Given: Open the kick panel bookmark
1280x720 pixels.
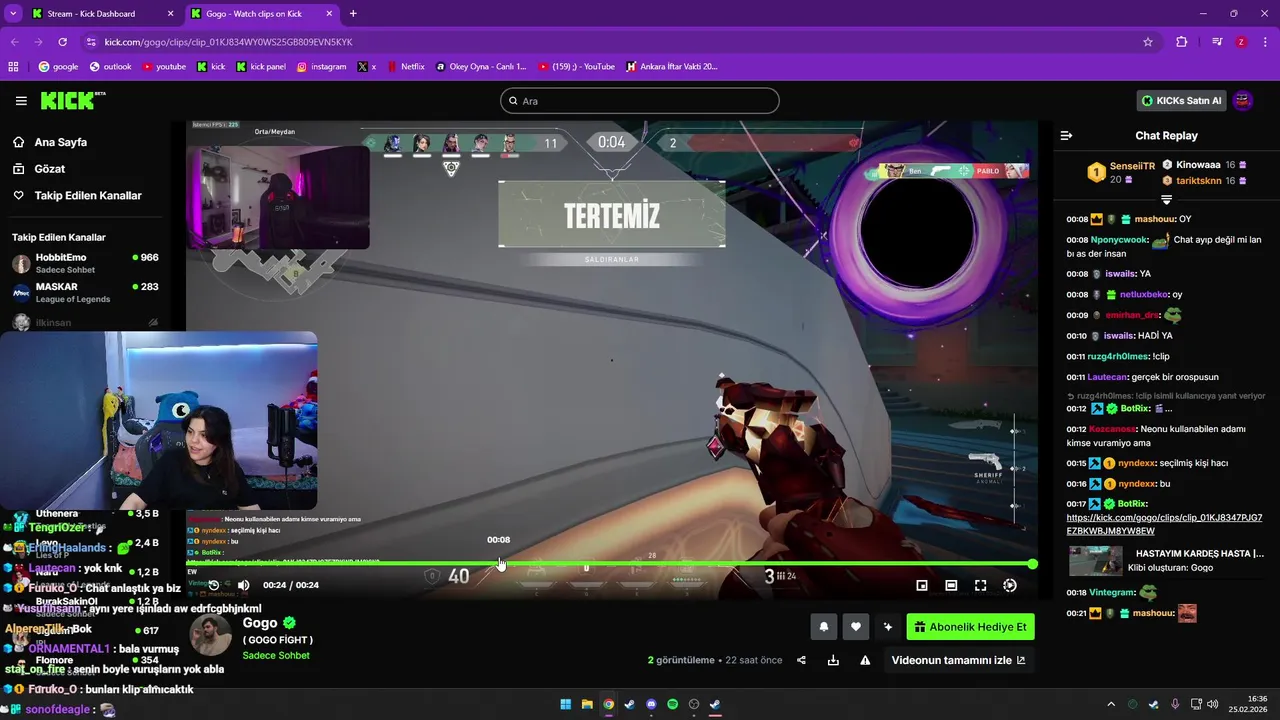Looking at the screenshot, I should (x=261, y=67).
